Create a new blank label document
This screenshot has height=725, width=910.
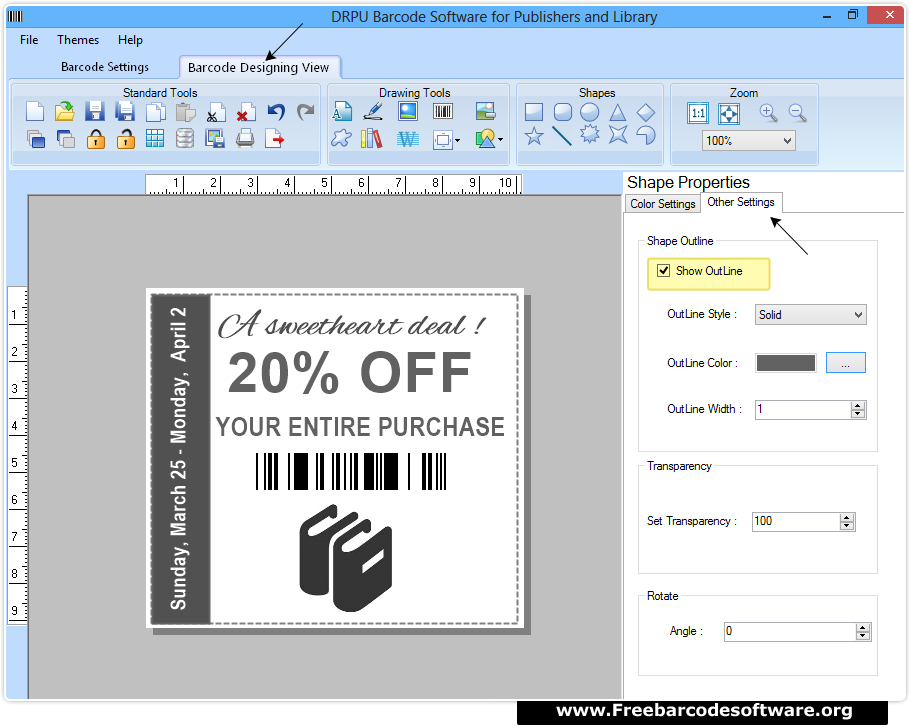pyautogui.click(x=35, y=111)
